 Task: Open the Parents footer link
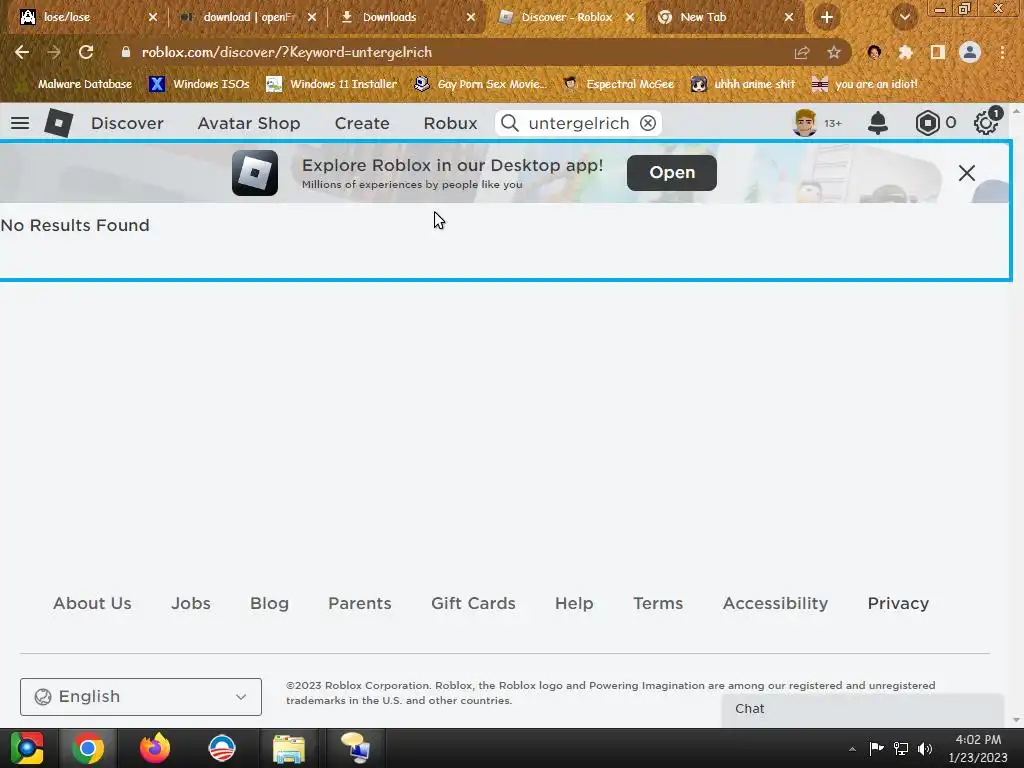coord(360,603)
